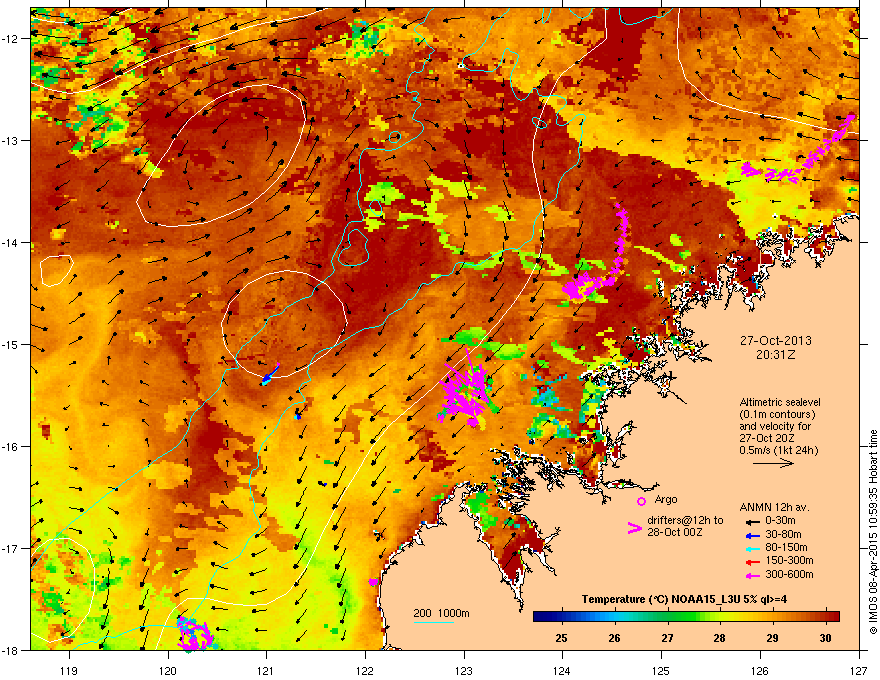Image resolution: width=880 pixels, height=680 pixels.
Task: Click the longitude axis label '126'
Action: pos(760,670)
